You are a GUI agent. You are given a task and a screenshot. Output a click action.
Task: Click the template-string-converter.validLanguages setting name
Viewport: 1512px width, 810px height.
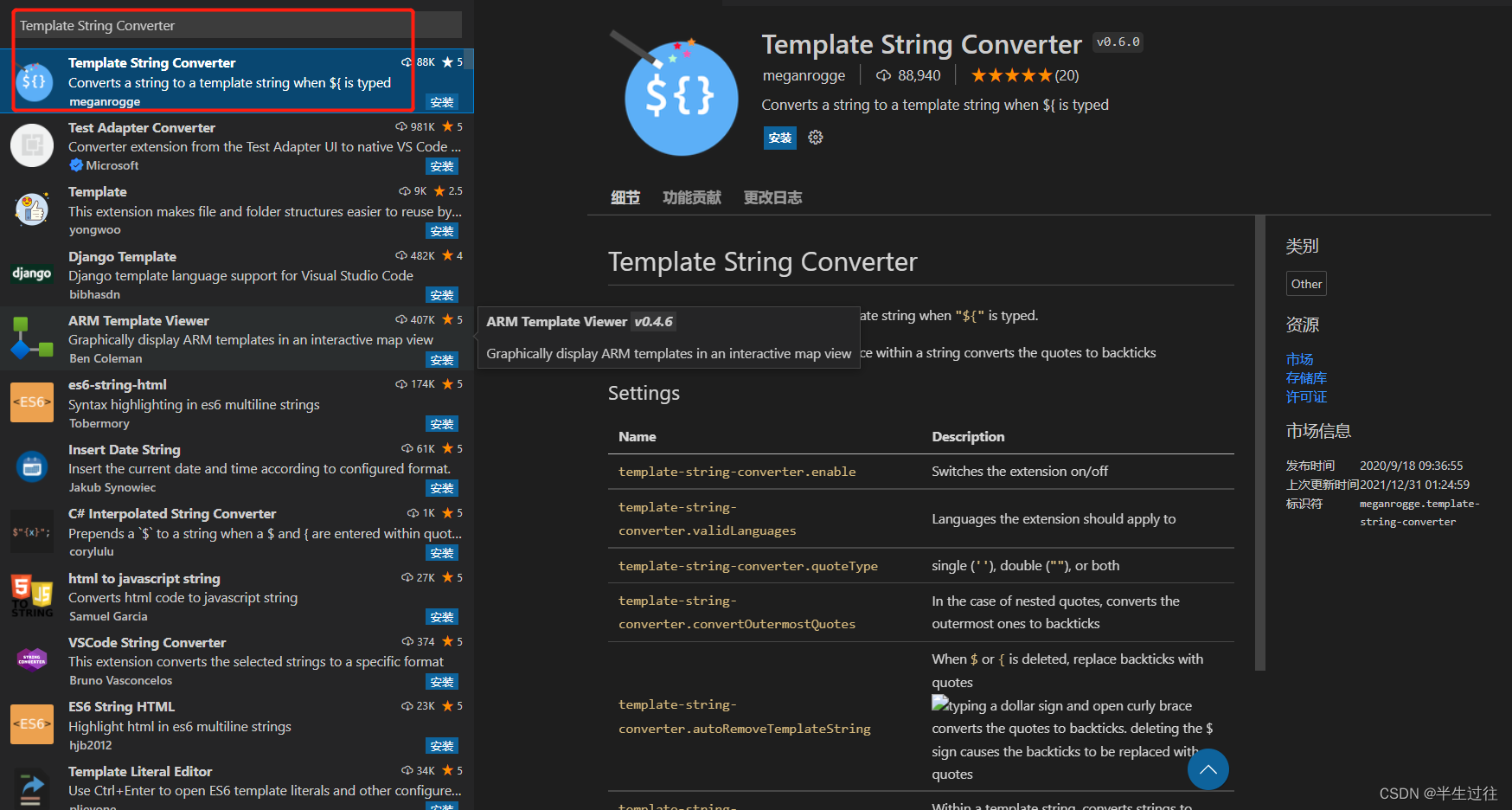coord(707,519)
